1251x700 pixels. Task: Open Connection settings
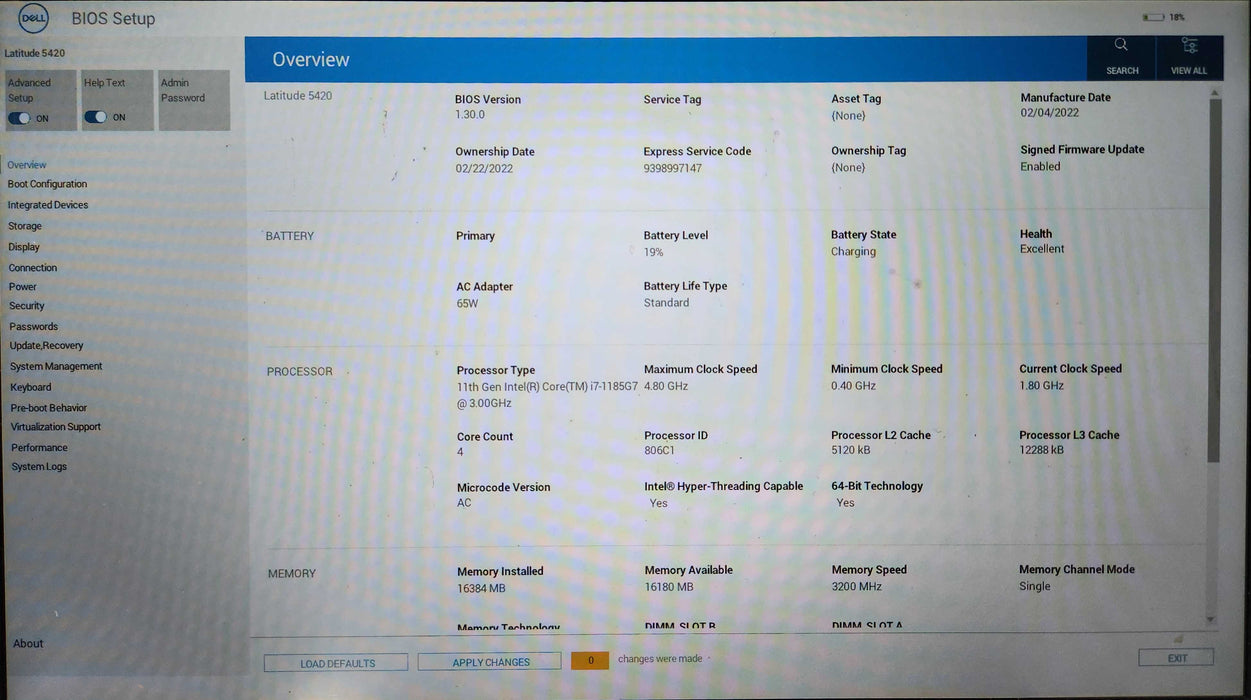[x=33, y=268]
